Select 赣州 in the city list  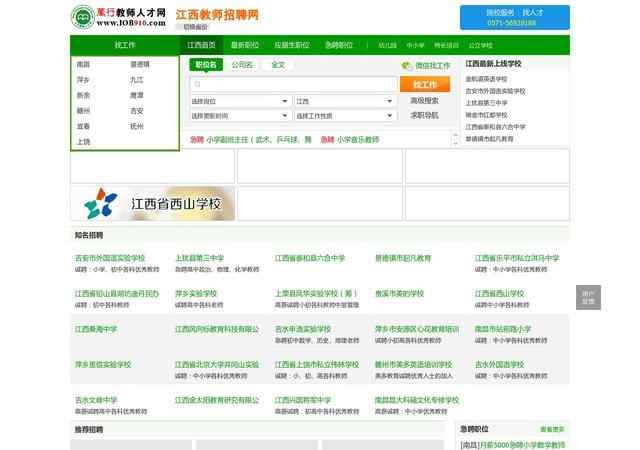tap(83, 111)
